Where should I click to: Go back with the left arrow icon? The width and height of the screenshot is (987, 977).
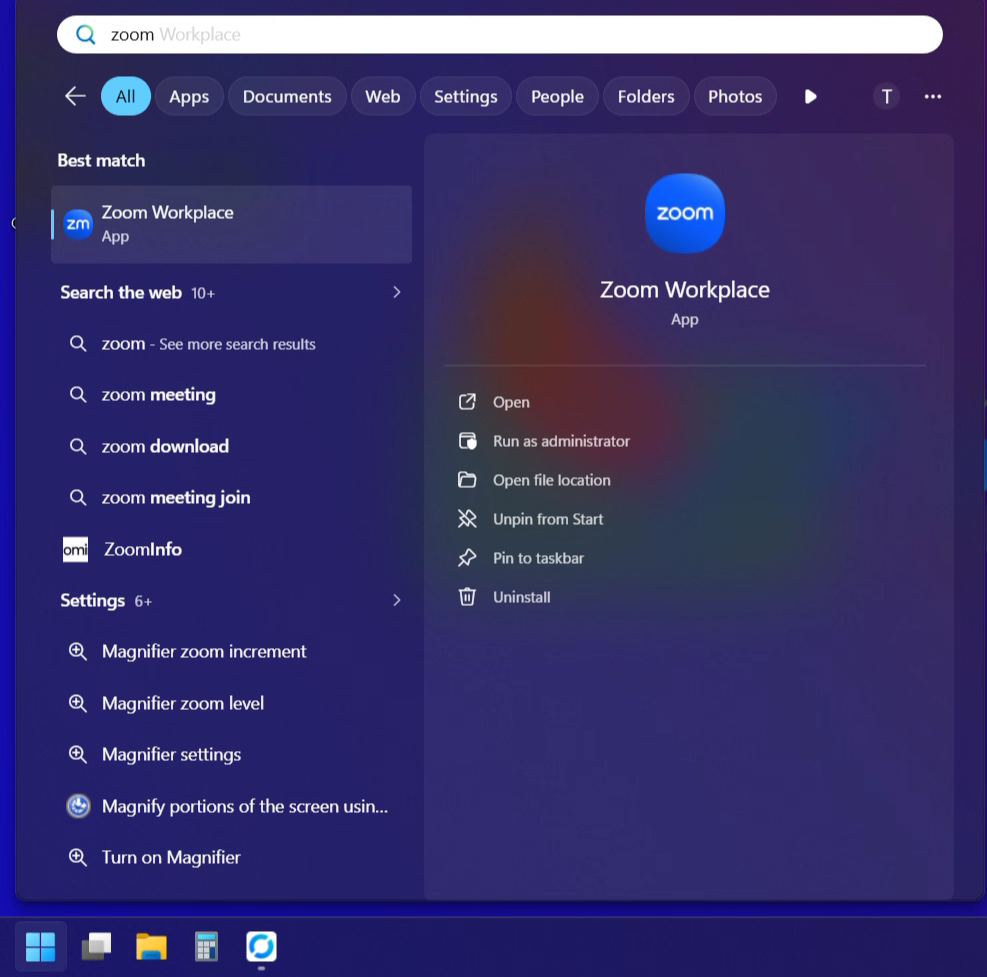76,96
